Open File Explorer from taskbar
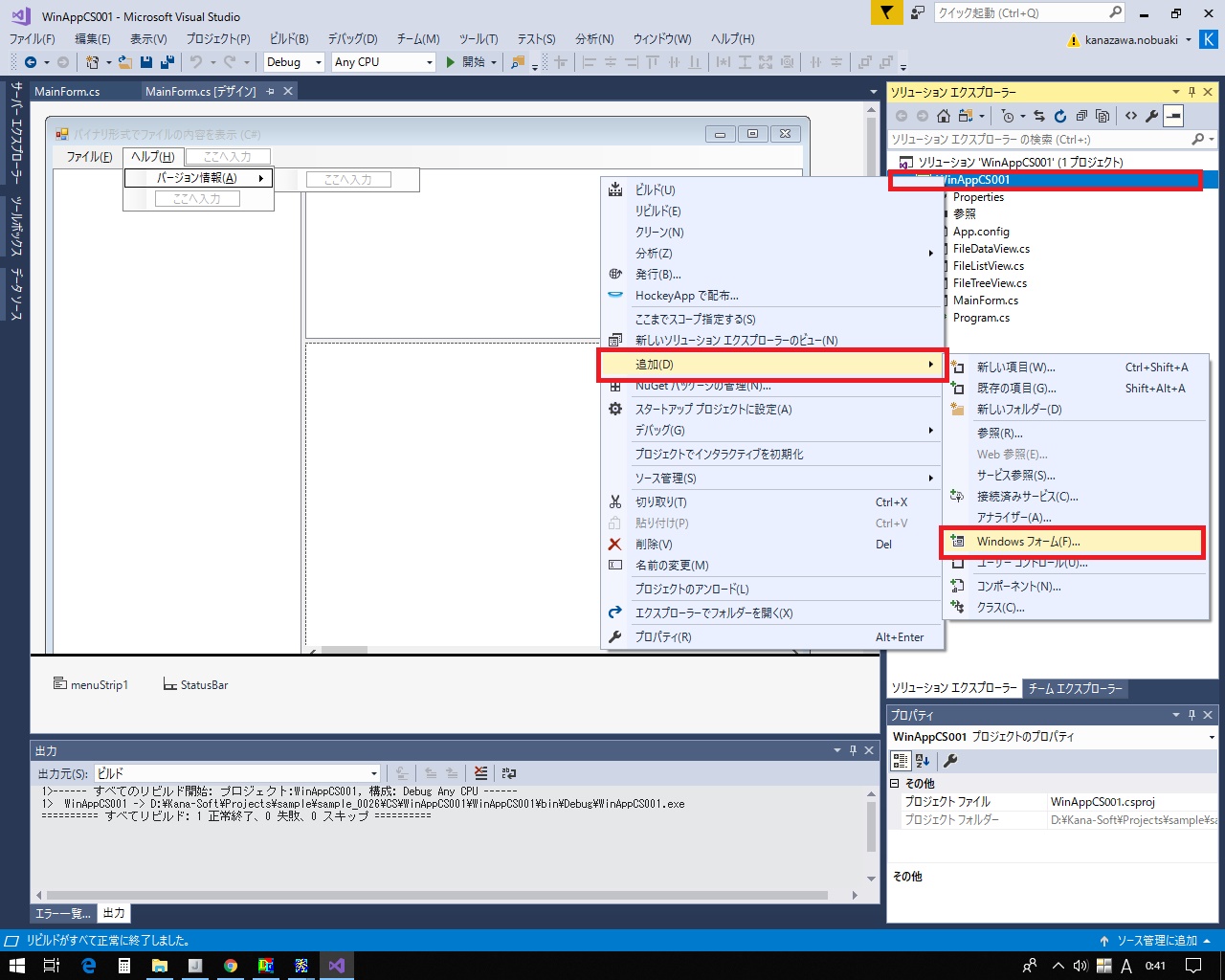The width and height of the screenshot is (1225, 980). pyautogui.click(x=159, y=966)
